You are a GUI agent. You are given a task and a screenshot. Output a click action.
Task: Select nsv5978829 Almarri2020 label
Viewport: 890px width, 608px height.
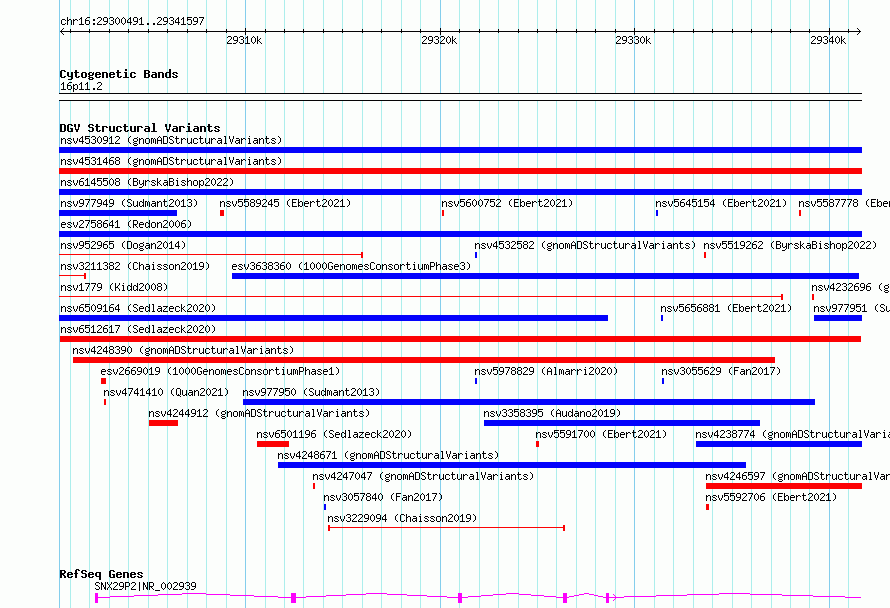(546, 371)
